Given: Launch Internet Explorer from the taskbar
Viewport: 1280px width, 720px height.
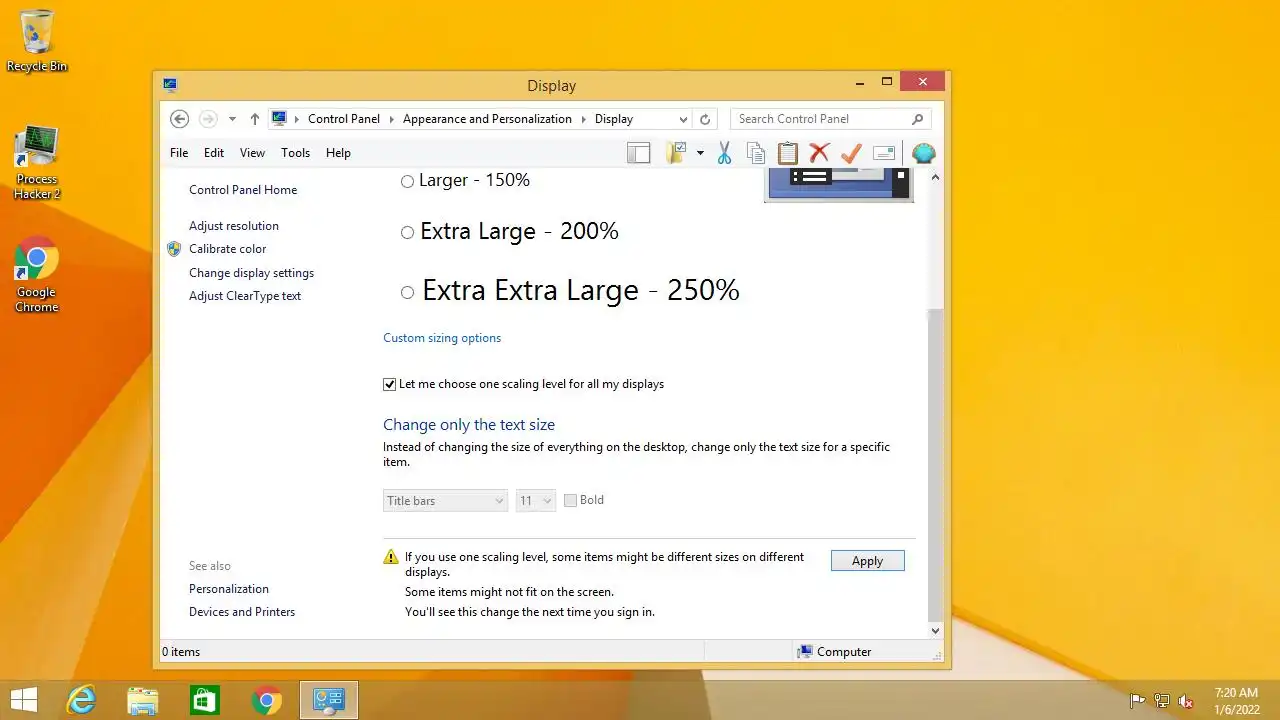Looking at the screenshot, I should 81,701.
